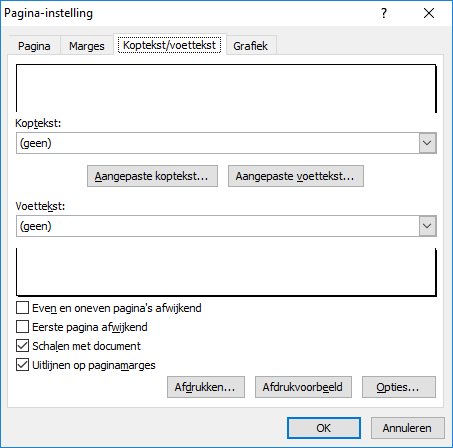The image size is (453, 448).
Task: Switch to the Pagina tab
Action: 34,46
